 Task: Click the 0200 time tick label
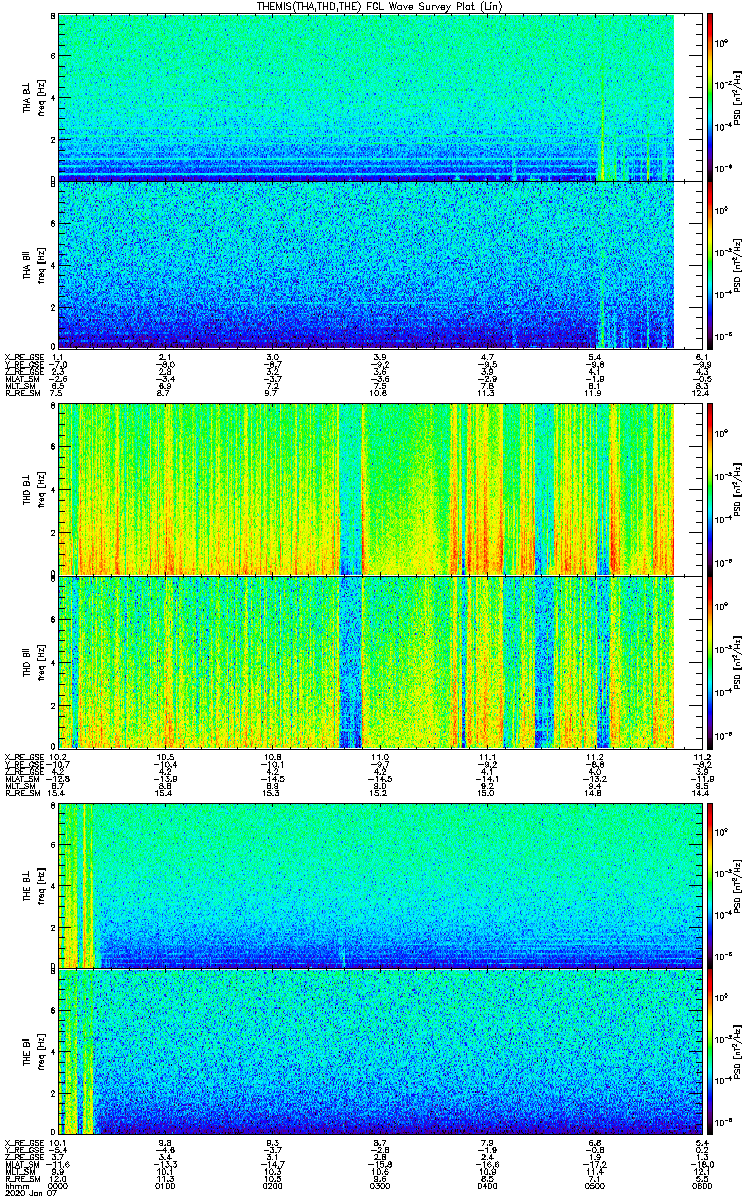coord(273,1186)
